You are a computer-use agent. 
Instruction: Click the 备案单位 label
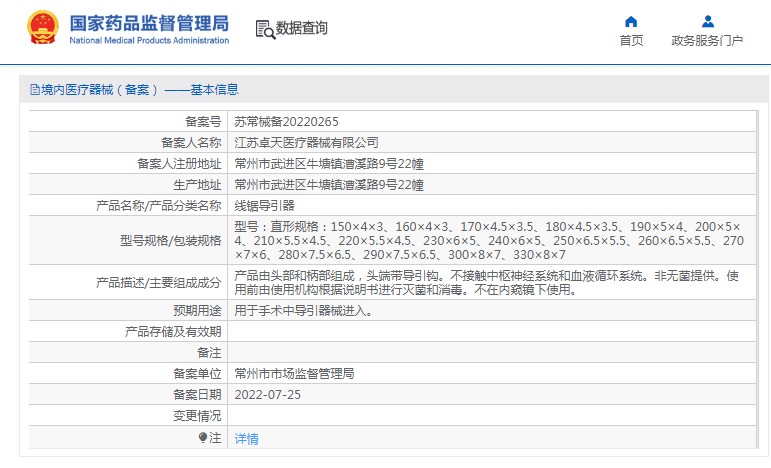coord(197,374)
